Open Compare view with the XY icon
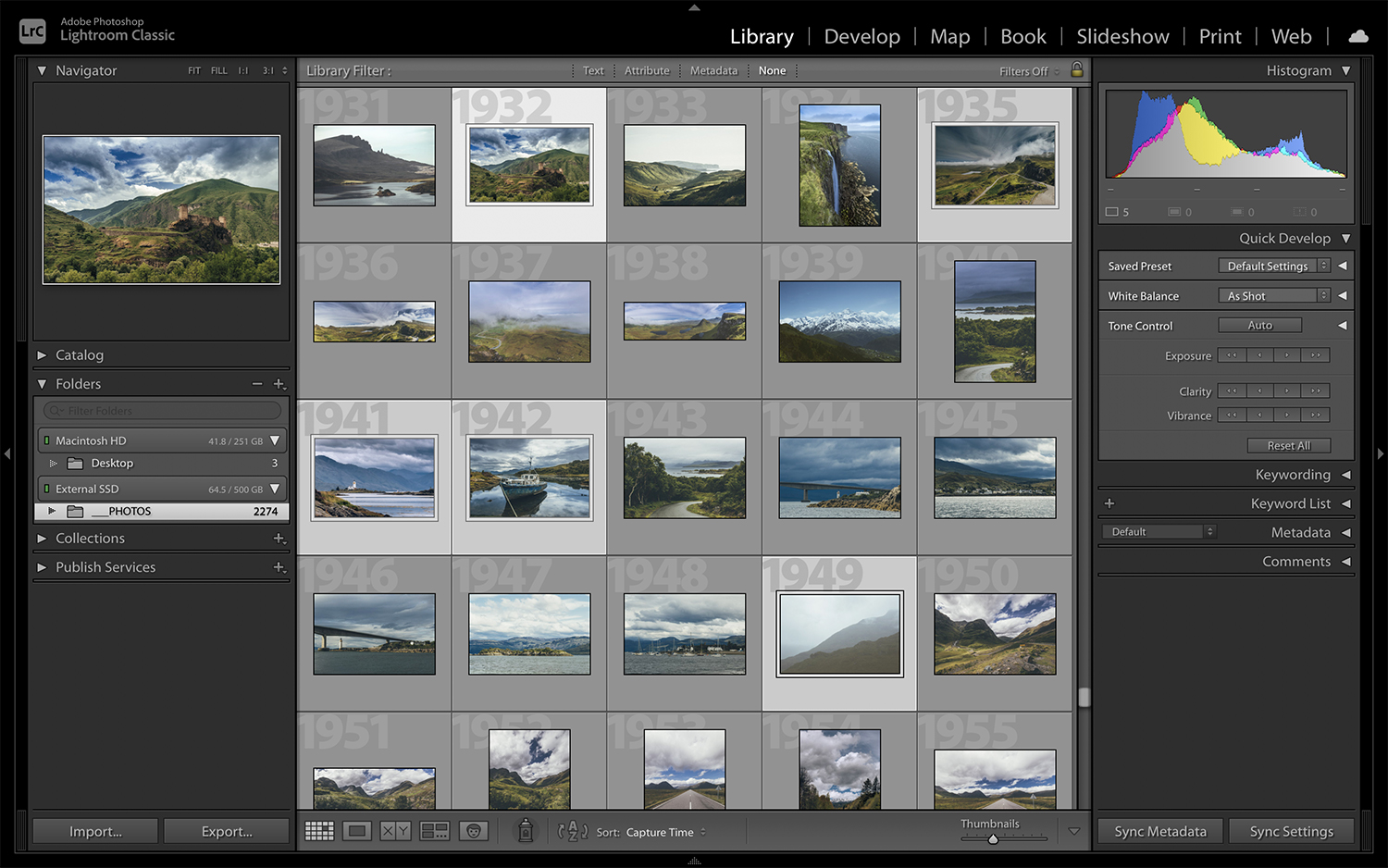 [395, 831]
